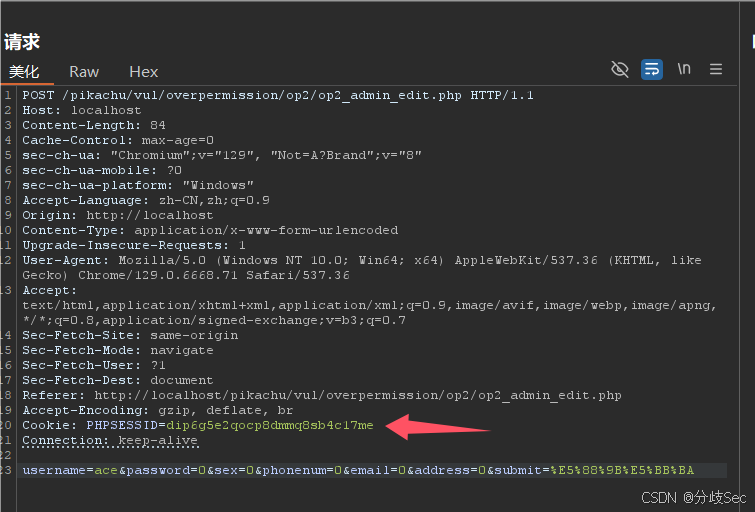Click the Sec-Fetch-Site: same-origin line
The image size is (755, 512).
coord(130,335)
